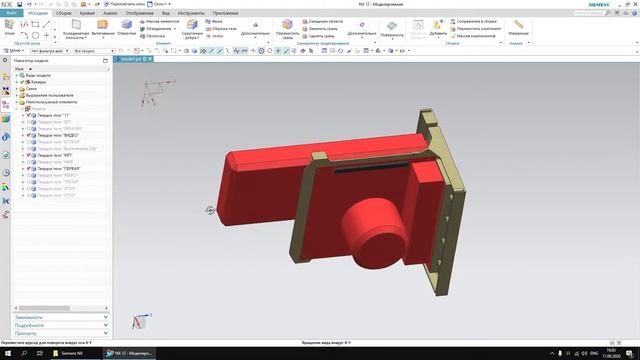This screenshot has height=360, width=640.
Task: Choose the Отверстие hole tool
Action: pyautogui.click(x=127, y=28)
